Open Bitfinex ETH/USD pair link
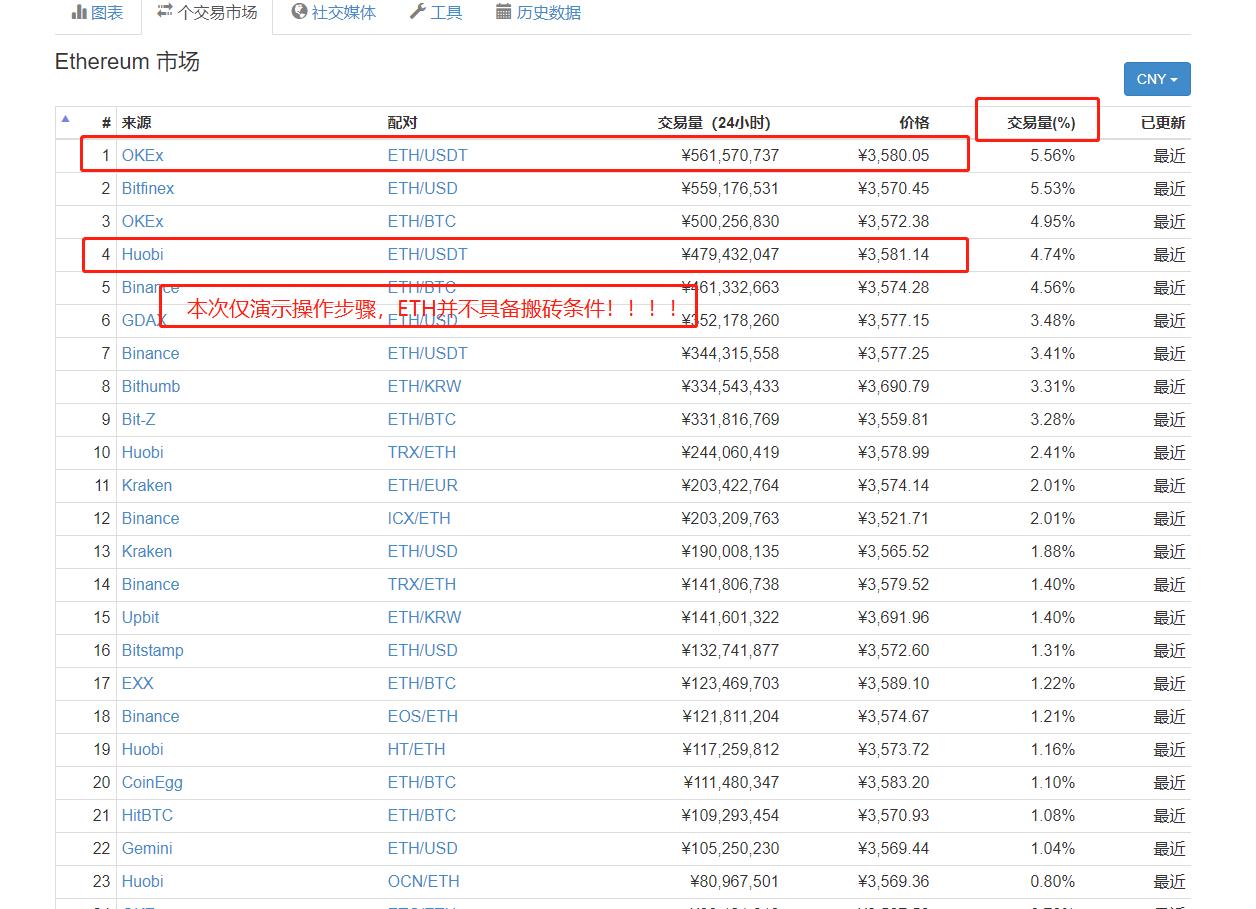 422,188
